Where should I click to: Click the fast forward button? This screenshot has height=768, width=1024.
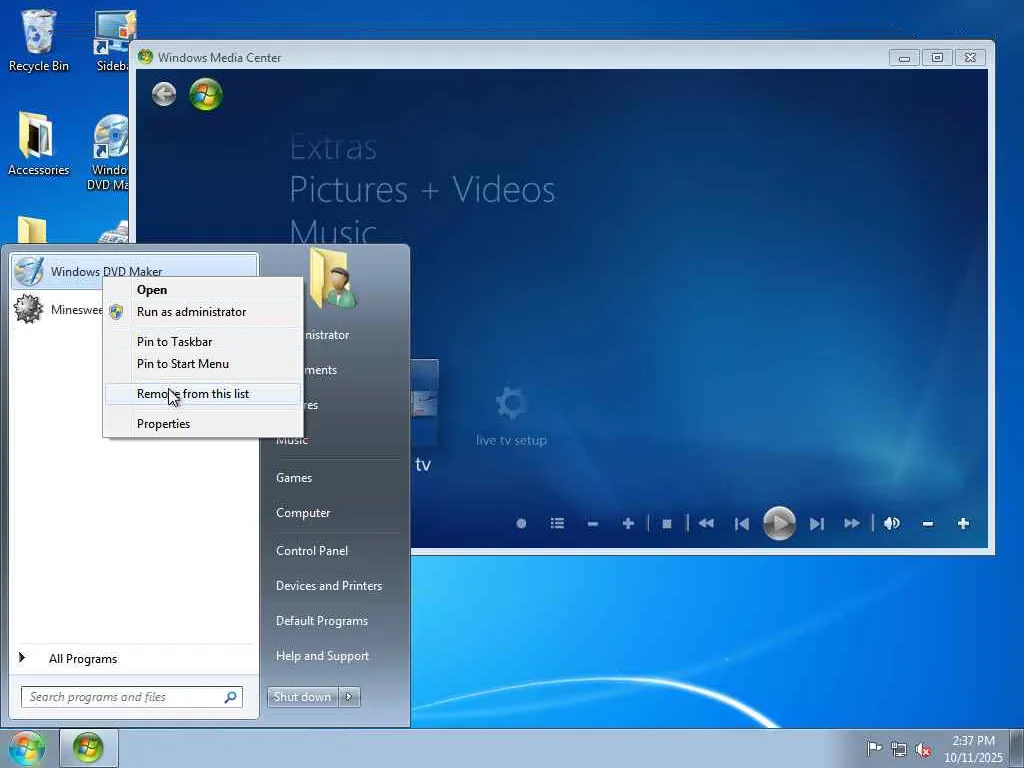click(x=852, y=524)
